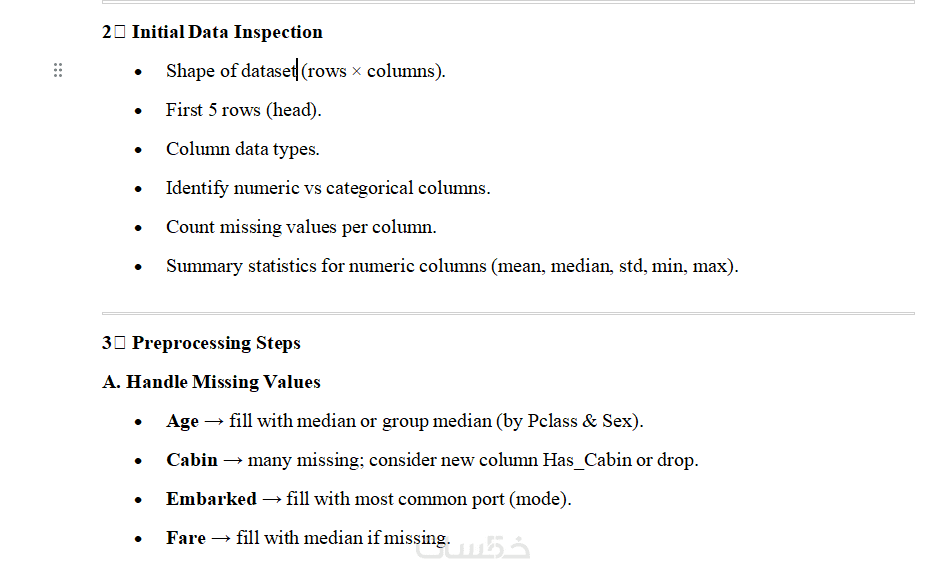Image resolution: width=946 pixels, height=570 pixels.
Task: Click the First 5 rows bullet text
Action: (243, 110)
